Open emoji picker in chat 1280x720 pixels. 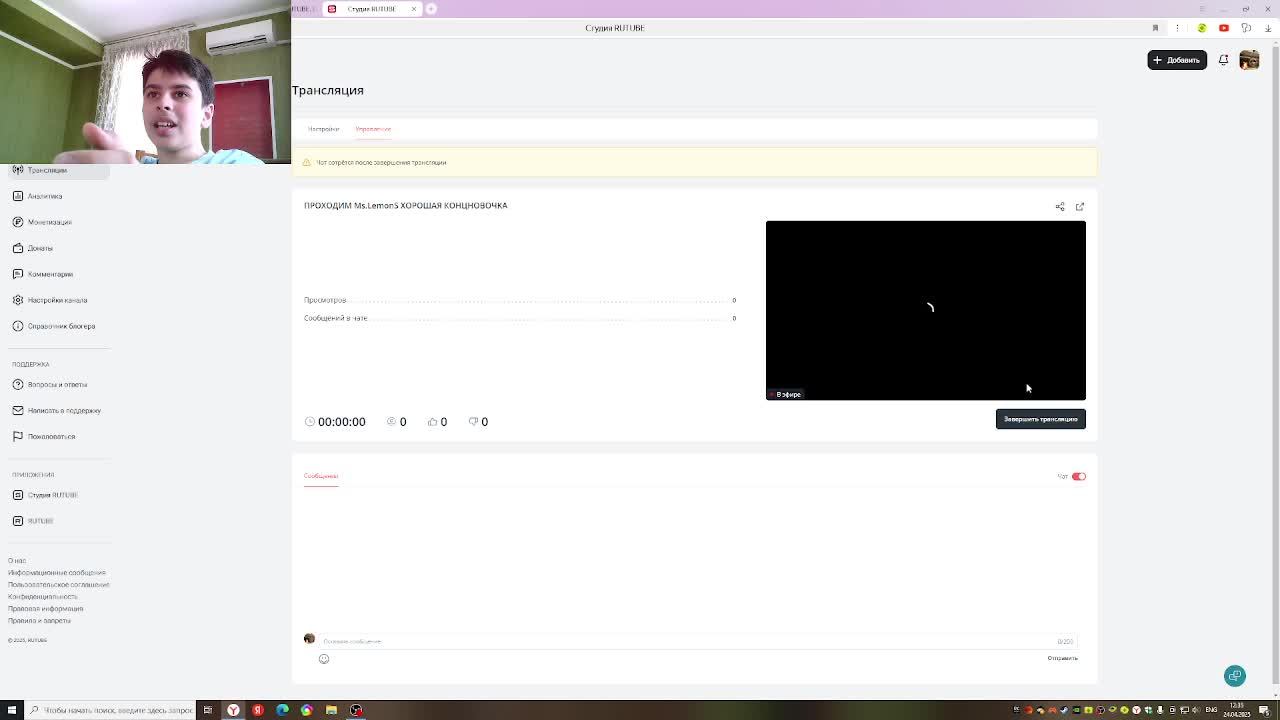click(x=324, y=659)
